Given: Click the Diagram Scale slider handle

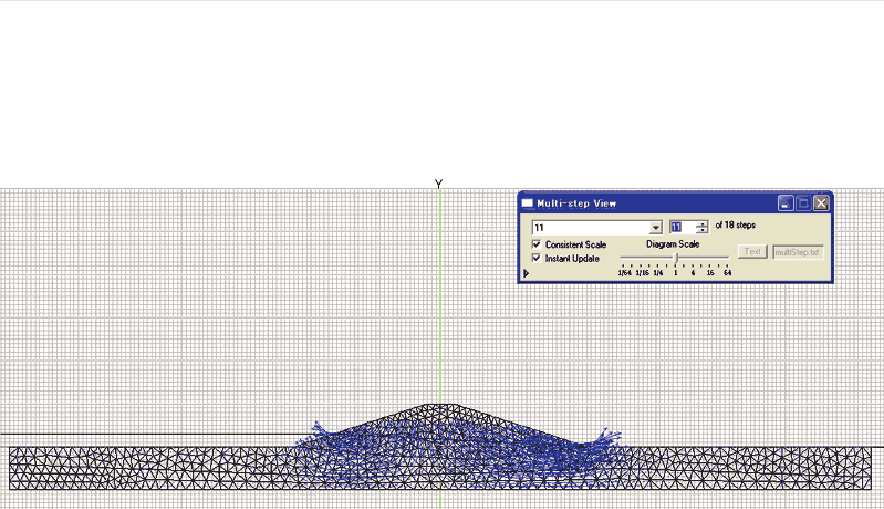Looking at the screenshot, I should coord(677,257).
